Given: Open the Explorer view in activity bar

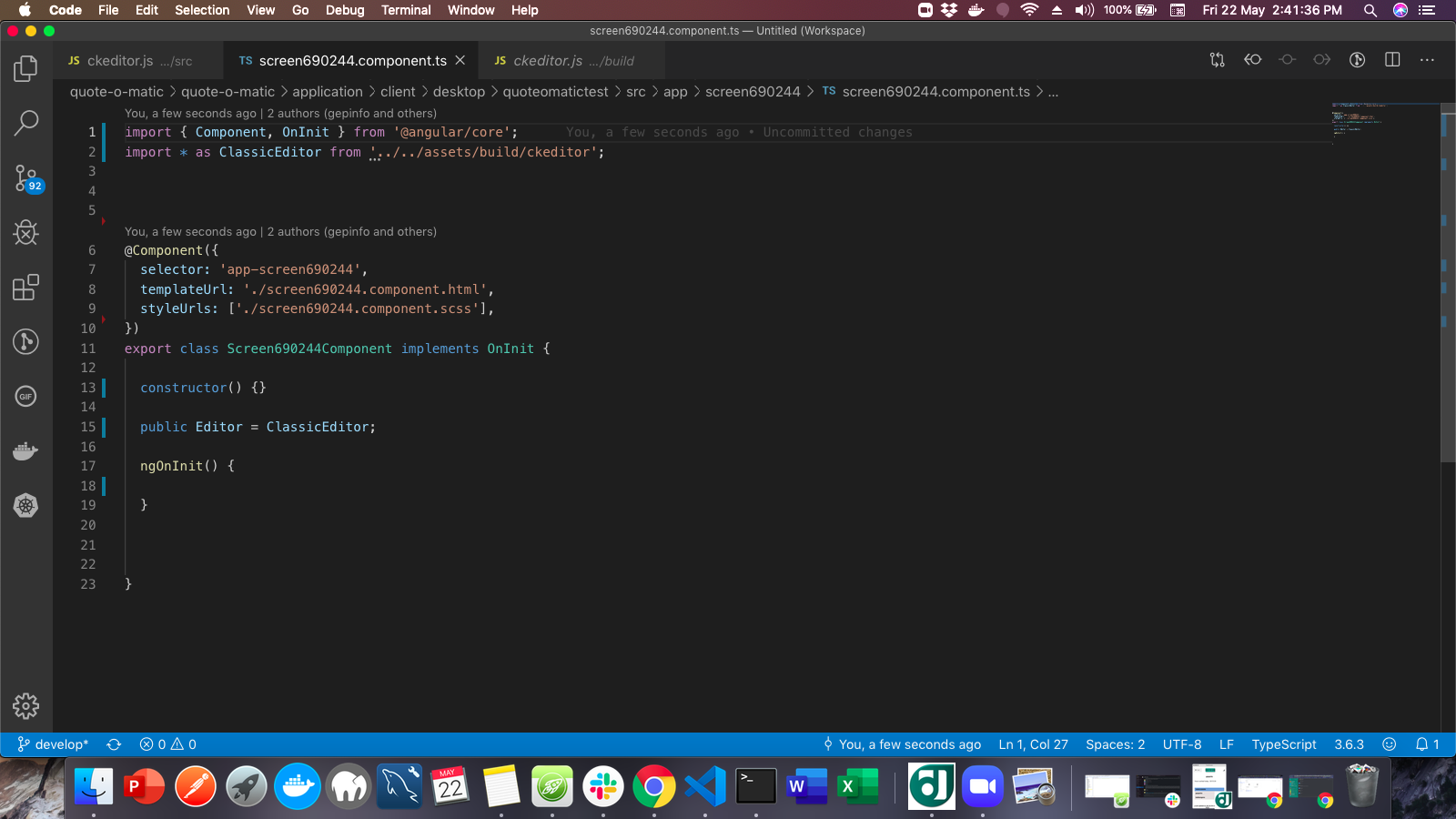Looking at the screenshot, I should [26, 69].
